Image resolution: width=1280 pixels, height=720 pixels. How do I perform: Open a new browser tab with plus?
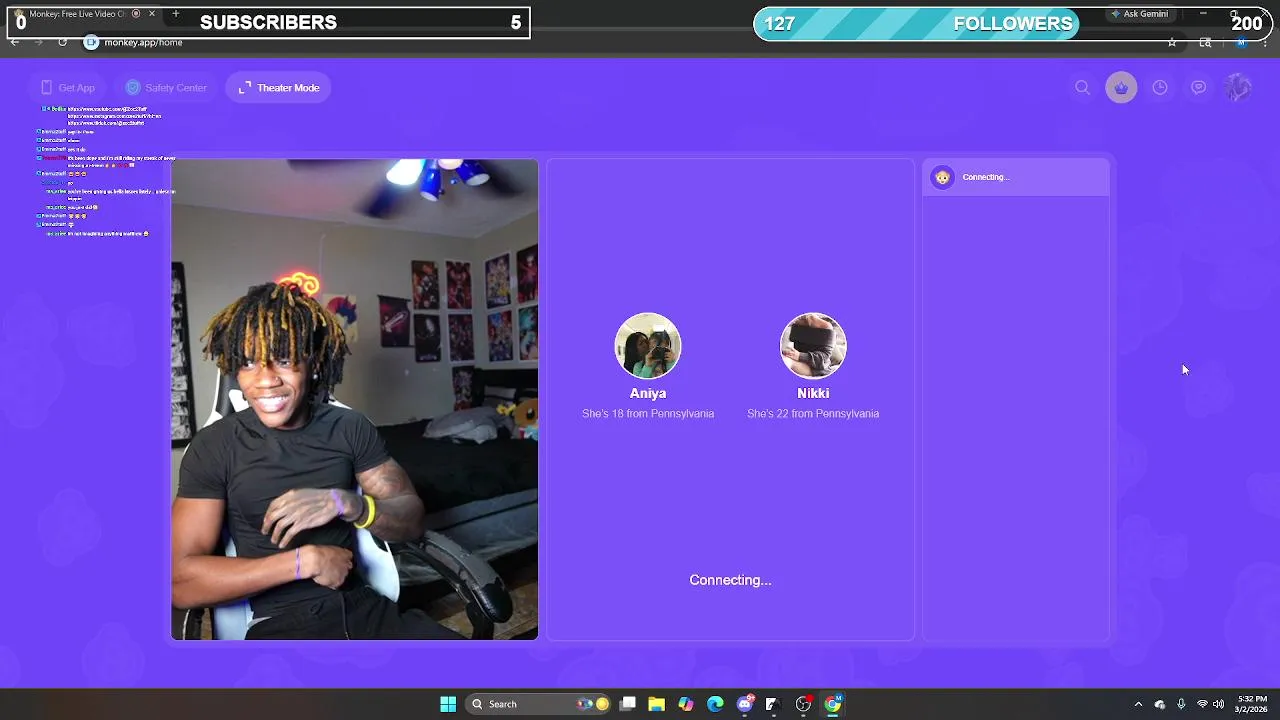pyautogui.click(x=176, y=14)
